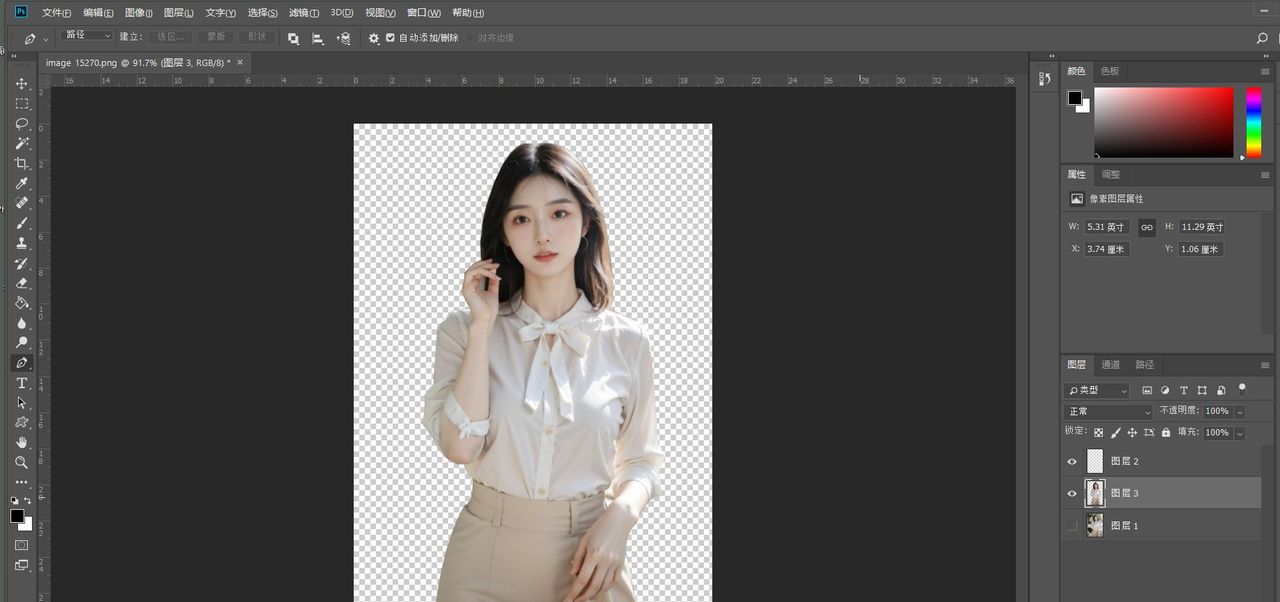Open the 滤镜 menu

click(303, 13)
